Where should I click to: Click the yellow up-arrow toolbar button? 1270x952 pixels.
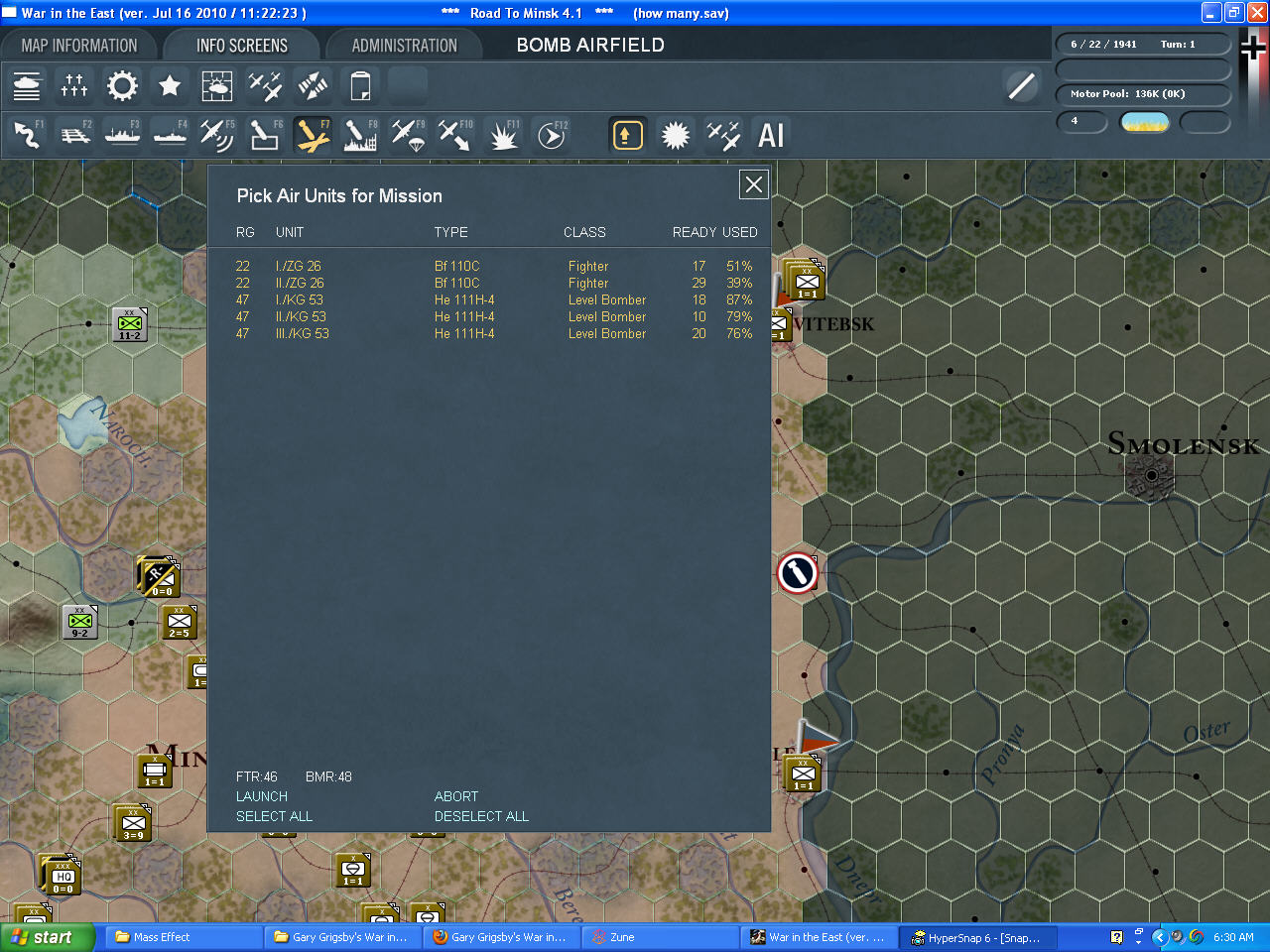click(x=627, y=135)
